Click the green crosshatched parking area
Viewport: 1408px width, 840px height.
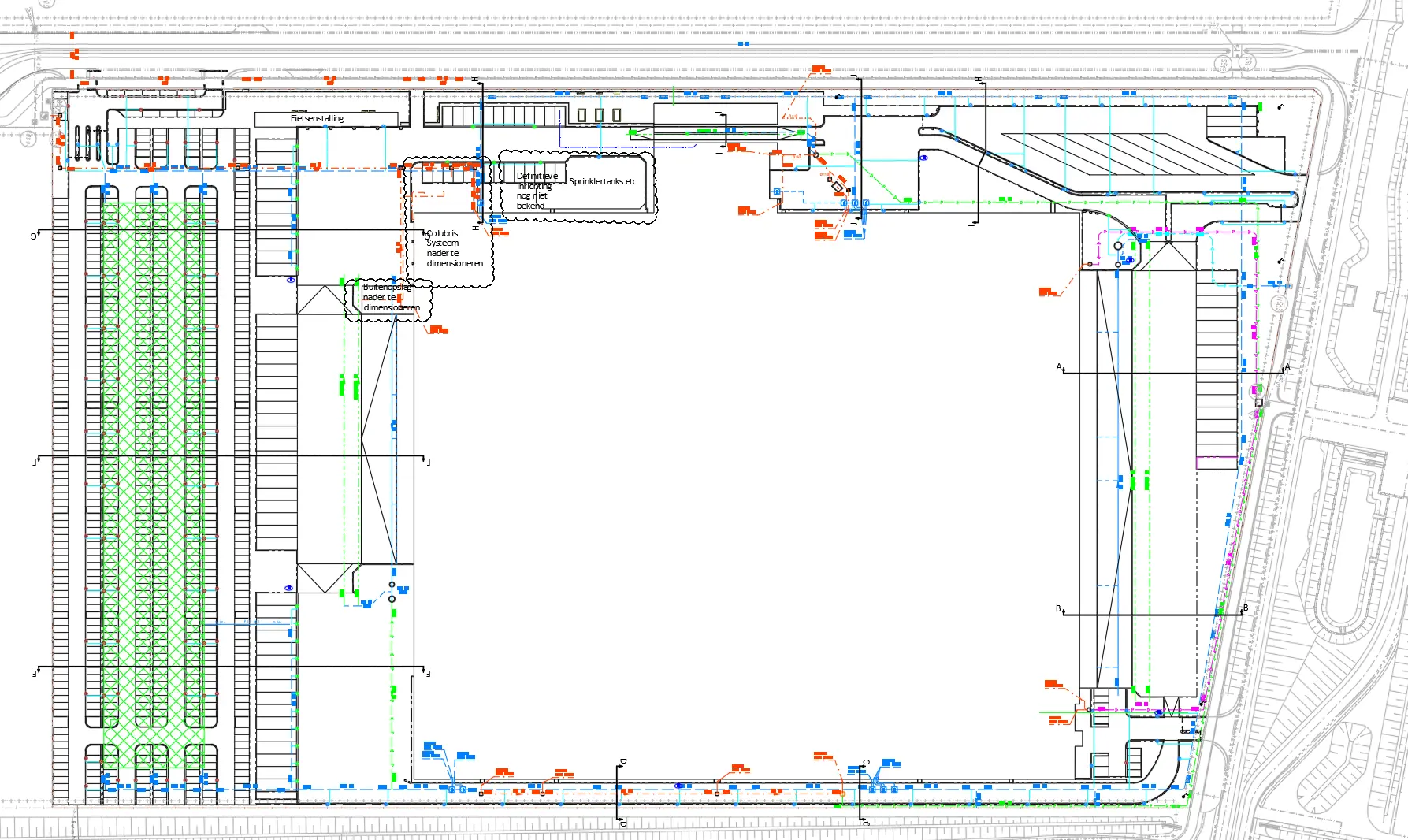[153, 485]
